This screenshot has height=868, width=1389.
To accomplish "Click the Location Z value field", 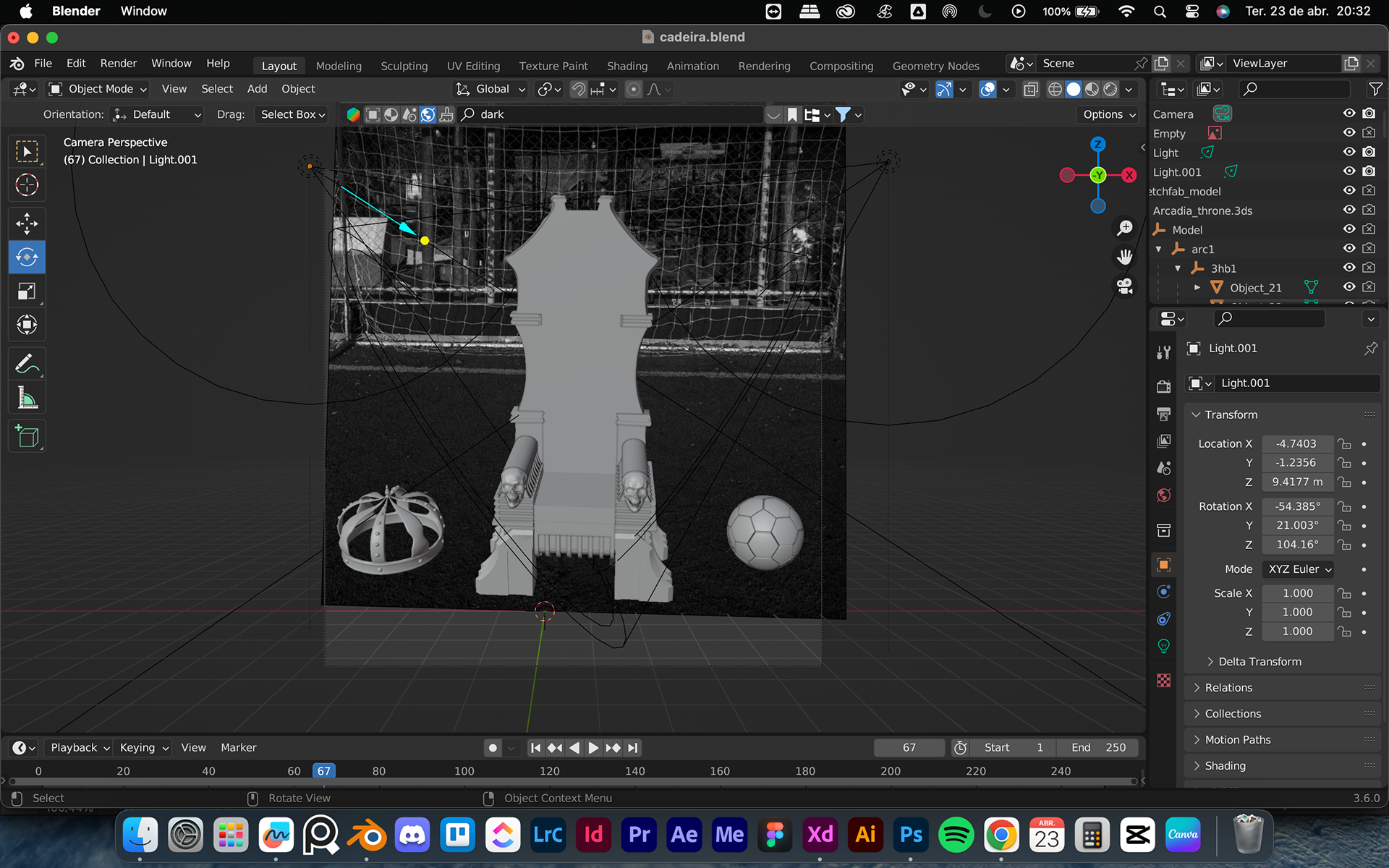I will 1297,482.
